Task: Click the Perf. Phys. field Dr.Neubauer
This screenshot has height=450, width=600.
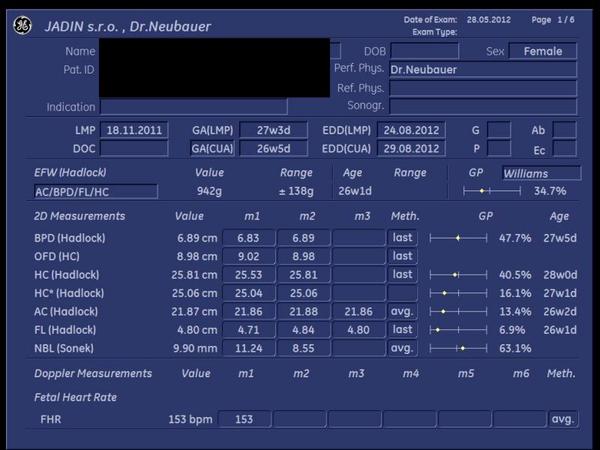Action: [x=481, y=70]
